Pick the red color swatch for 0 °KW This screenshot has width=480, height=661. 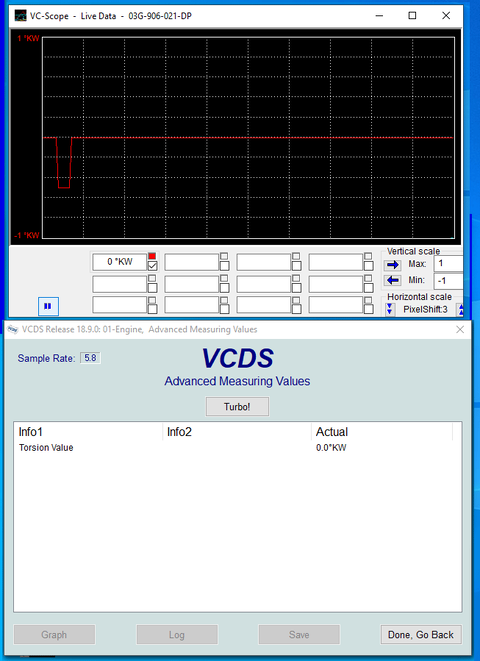pyautogui.click(x=152, y=256)
